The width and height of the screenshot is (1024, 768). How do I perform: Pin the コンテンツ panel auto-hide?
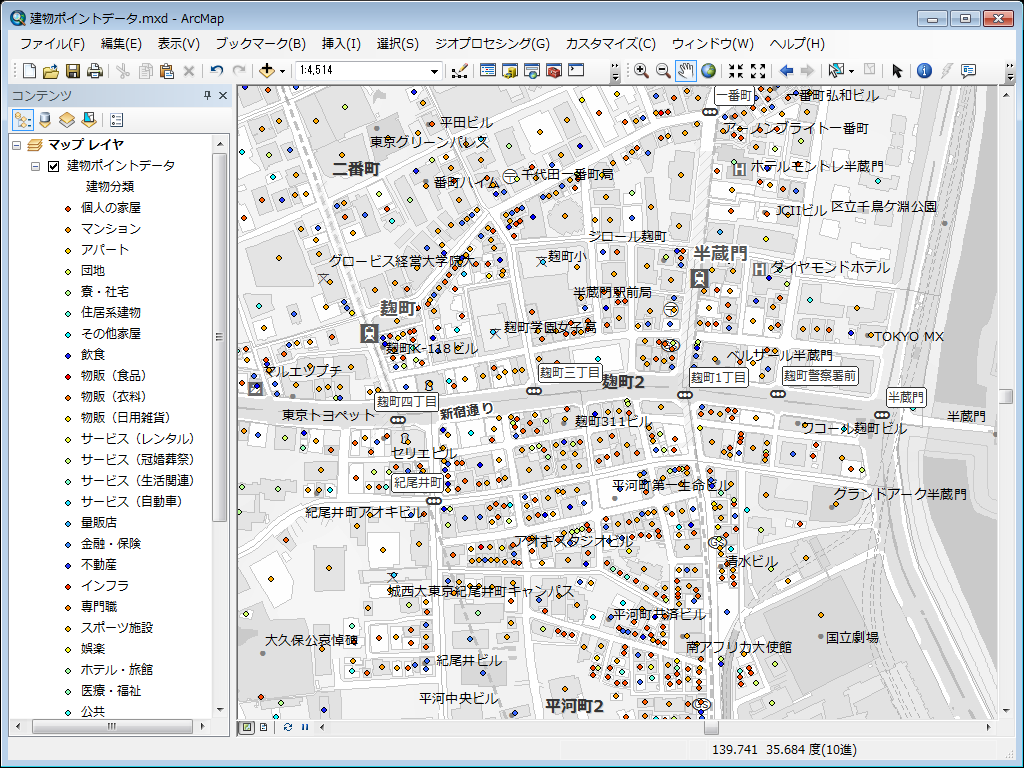[207, 95]
